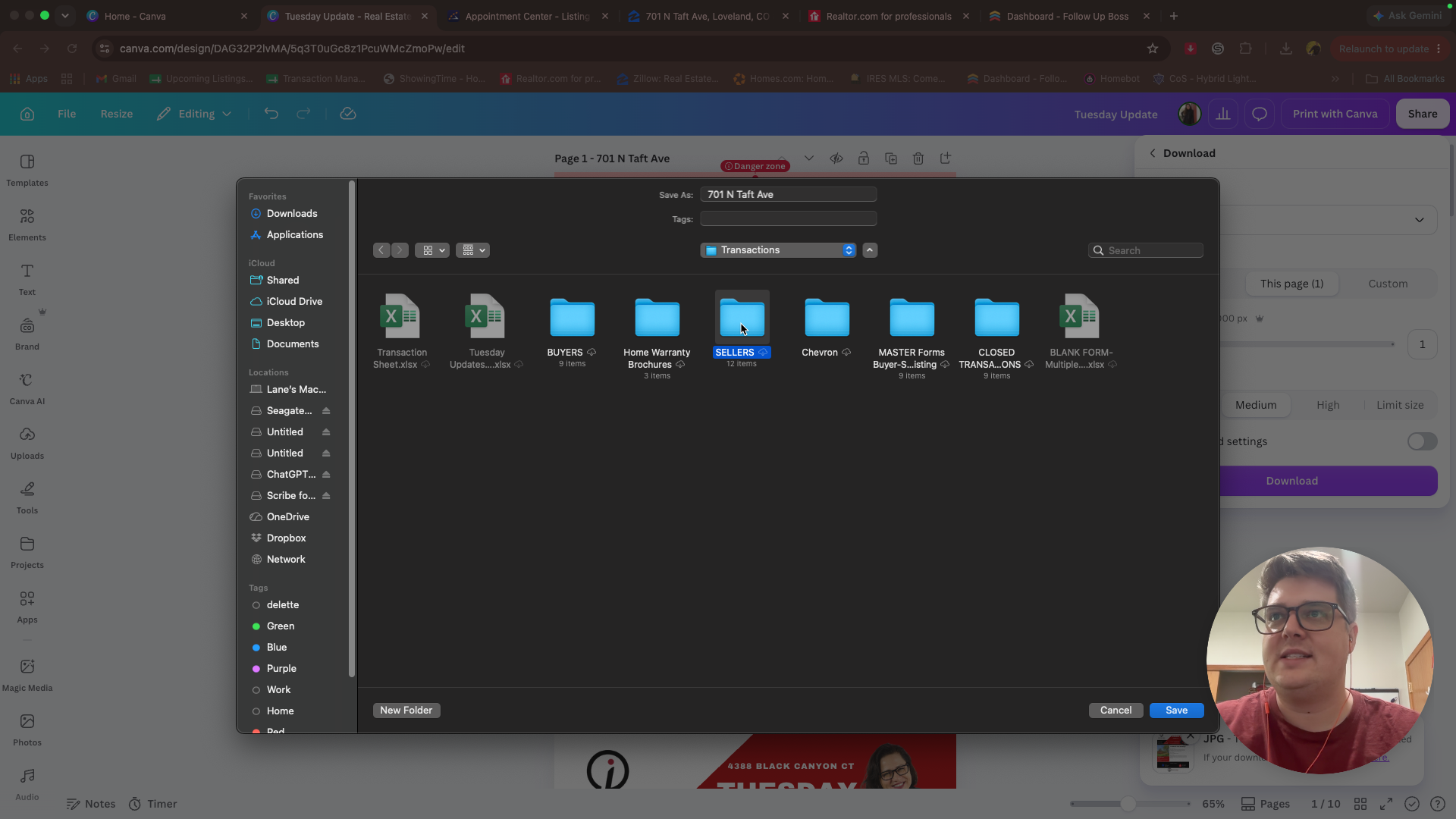Screen dimensions: 1456x819
Task: Click Print with Canva
Action: (1335, 114)
